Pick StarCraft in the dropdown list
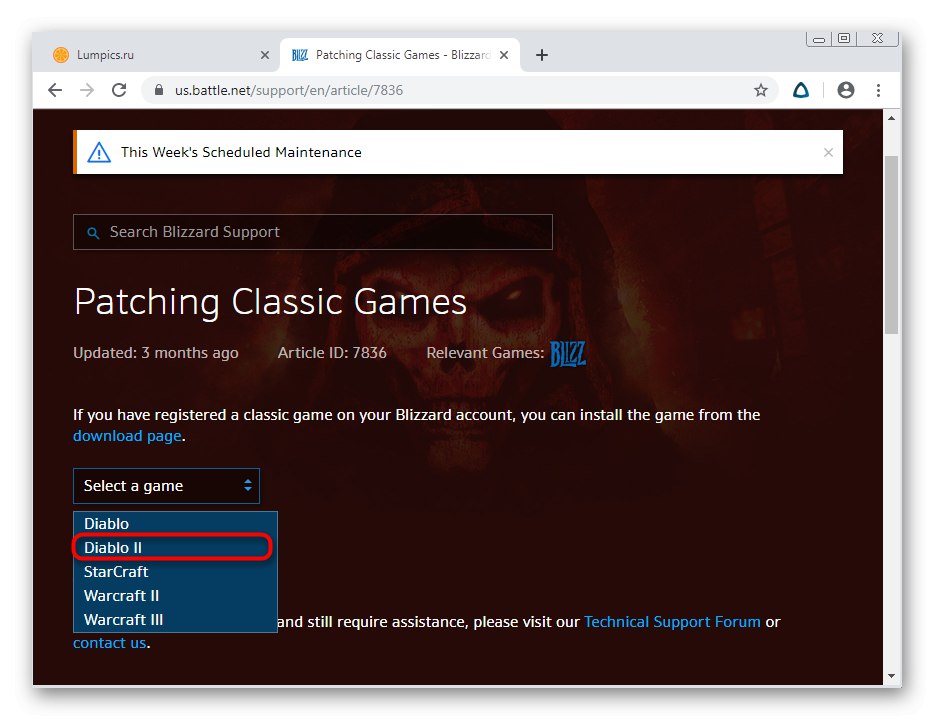The width and height of the screenshot is (934, 720). click(x=175, y=572)
